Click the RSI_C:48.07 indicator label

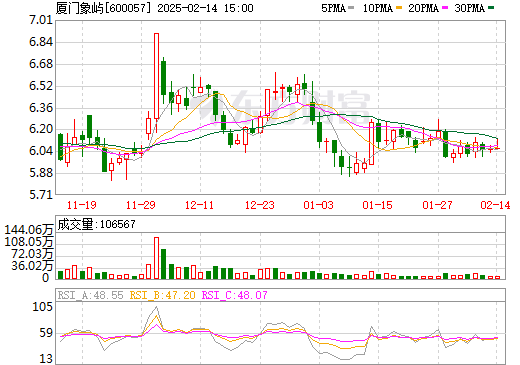coord(234,295)
